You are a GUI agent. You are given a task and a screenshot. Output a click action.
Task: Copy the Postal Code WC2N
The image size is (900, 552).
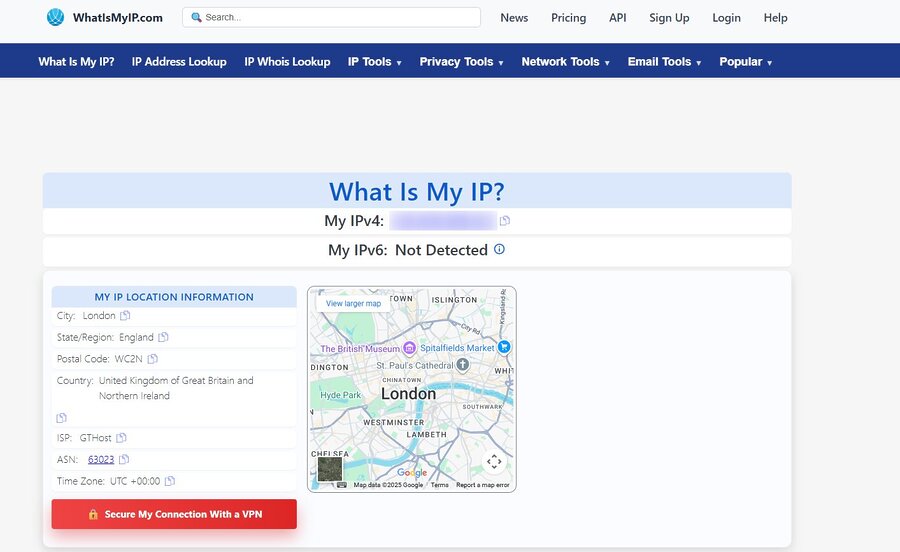coord(153,359)
